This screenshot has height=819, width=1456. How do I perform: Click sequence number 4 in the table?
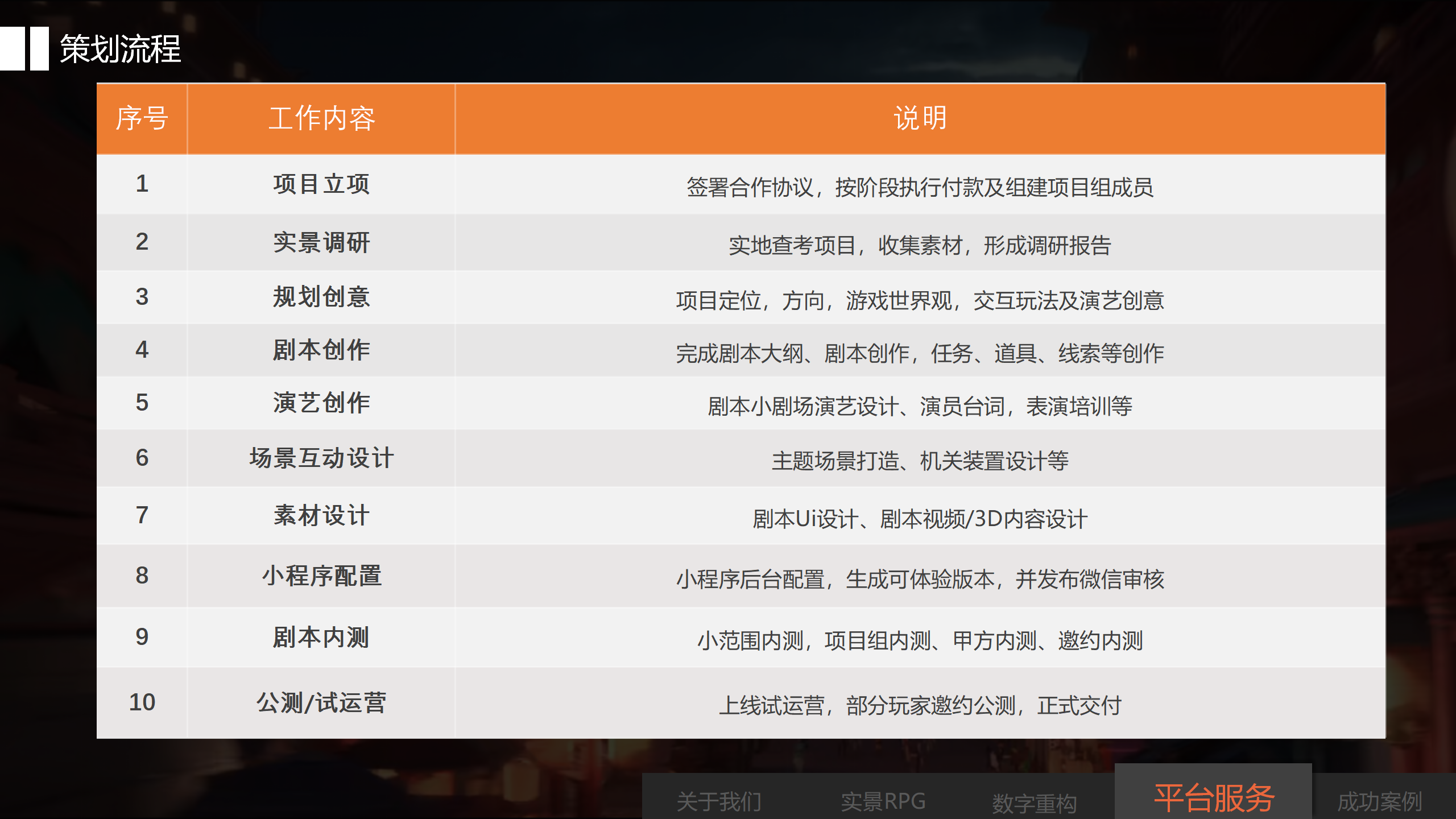[142, 350]
